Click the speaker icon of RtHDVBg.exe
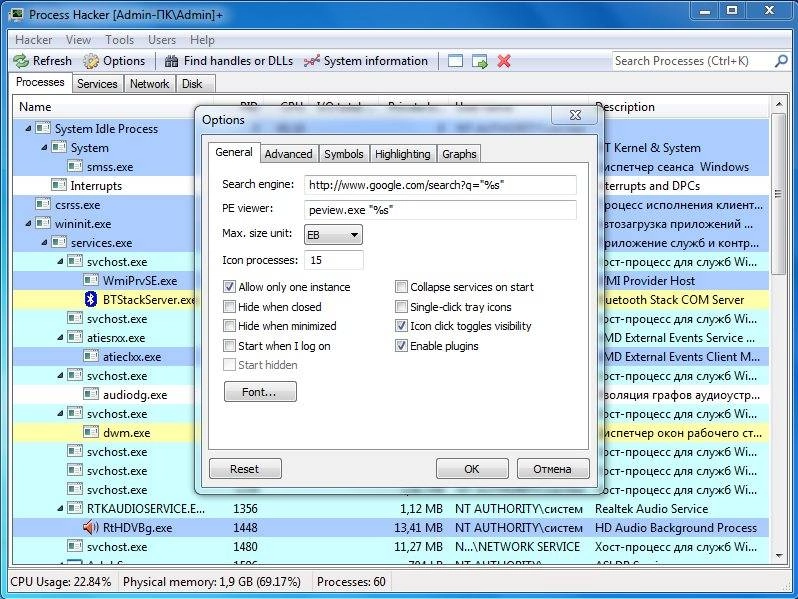Viewport: 798px width, 599px height. click(91, 528)
